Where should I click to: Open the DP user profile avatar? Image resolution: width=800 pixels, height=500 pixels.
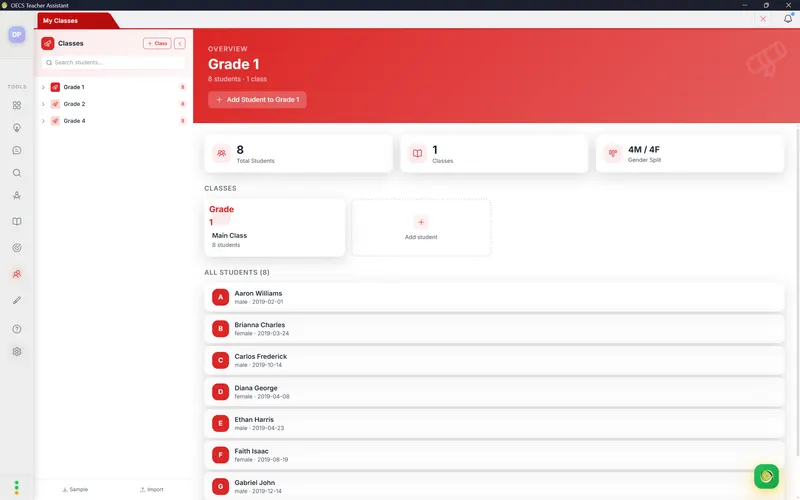point(17,35)
